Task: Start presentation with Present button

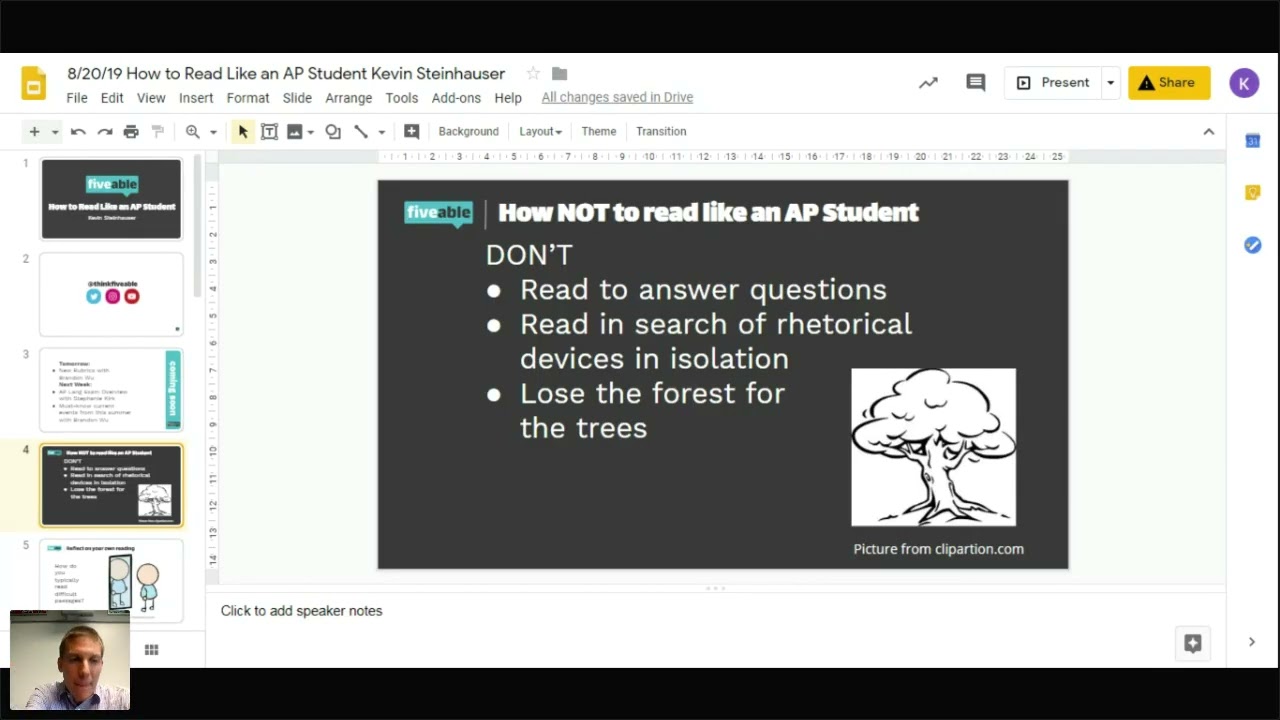Action: tap(1053, 83)
